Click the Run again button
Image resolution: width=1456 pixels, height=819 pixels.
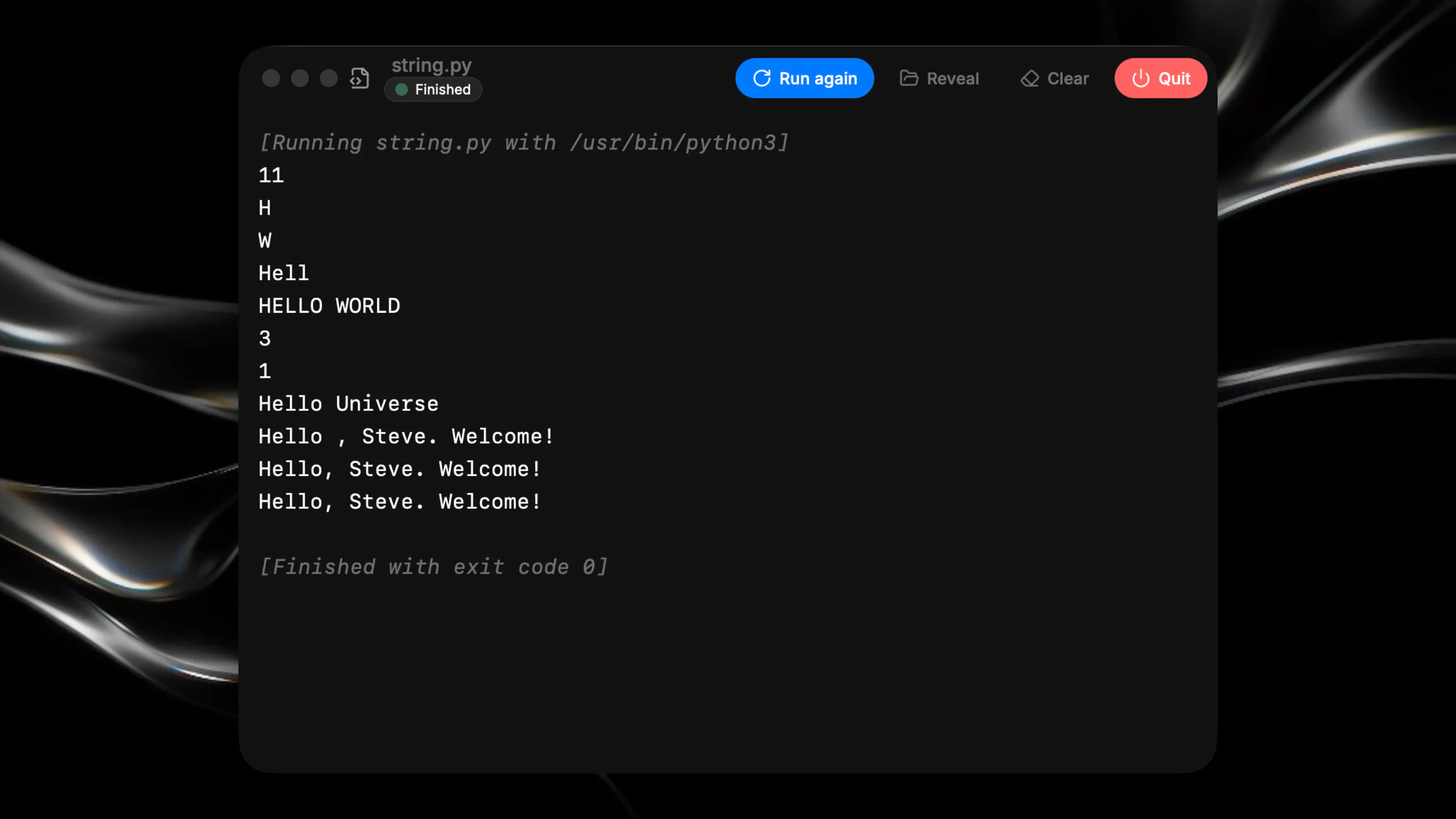[x=804, y=78]
